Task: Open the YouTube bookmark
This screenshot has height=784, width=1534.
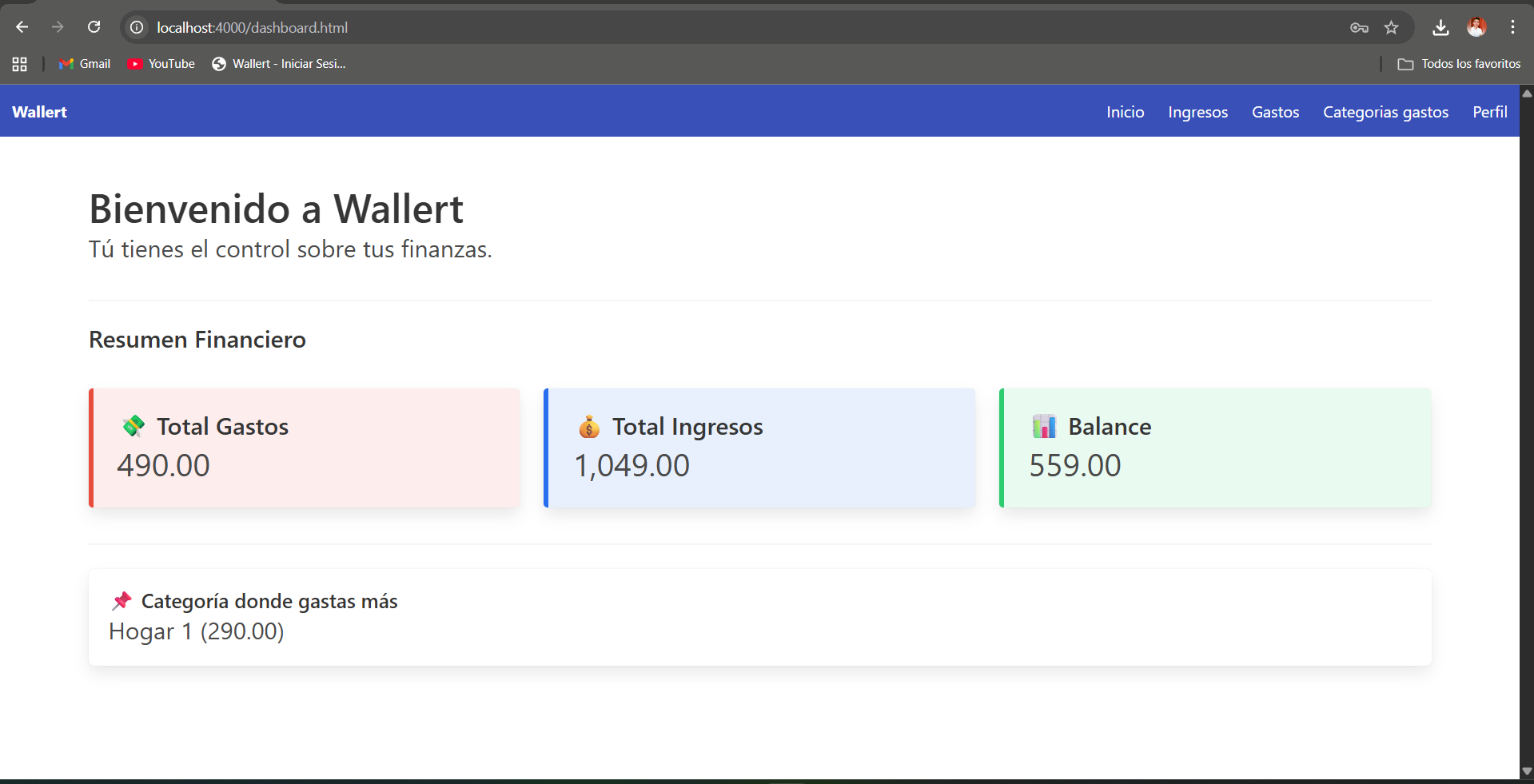Action: click(161, 64)
